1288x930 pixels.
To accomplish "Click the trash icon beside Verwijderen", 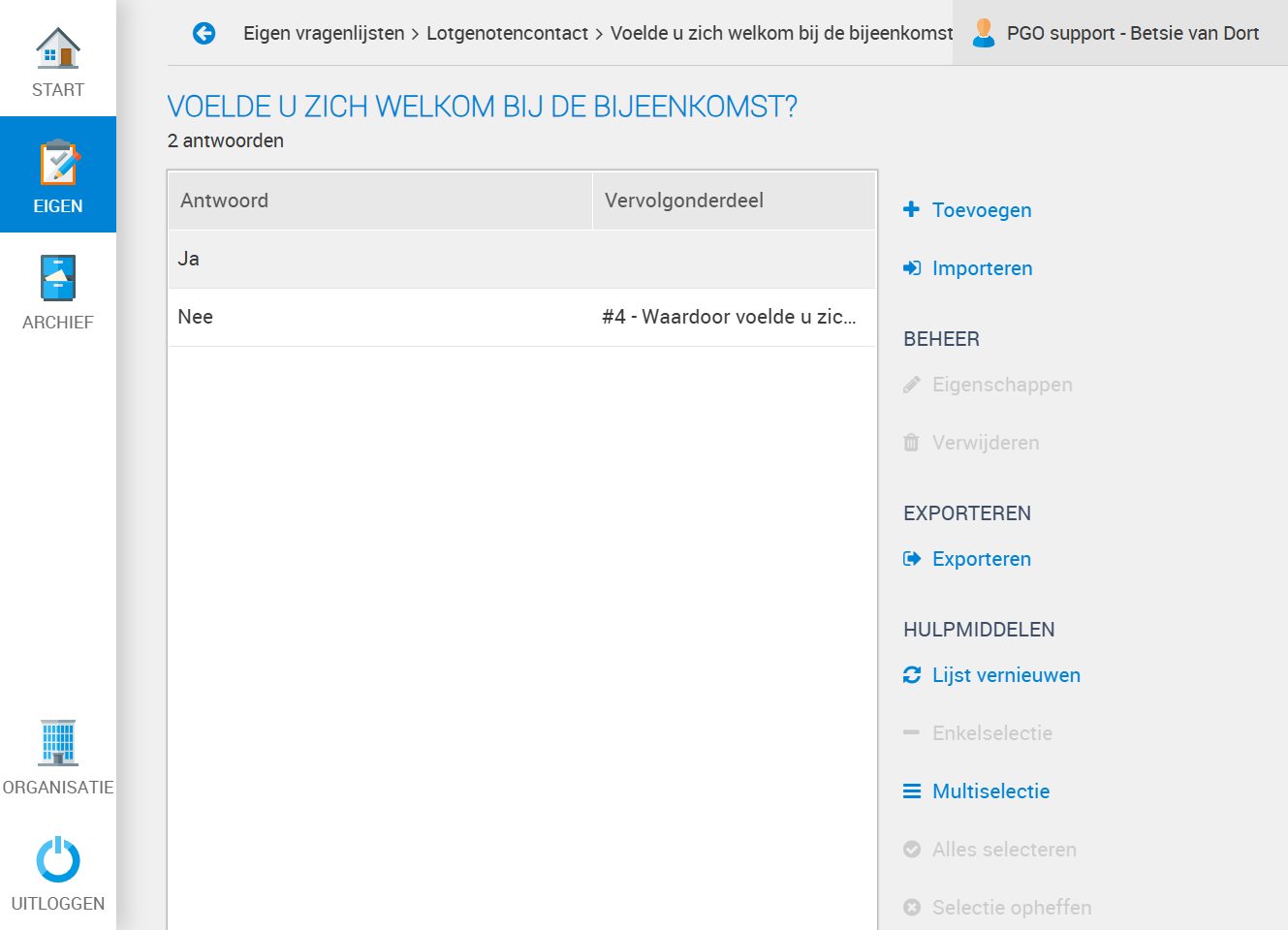I will tap(911, 443).
